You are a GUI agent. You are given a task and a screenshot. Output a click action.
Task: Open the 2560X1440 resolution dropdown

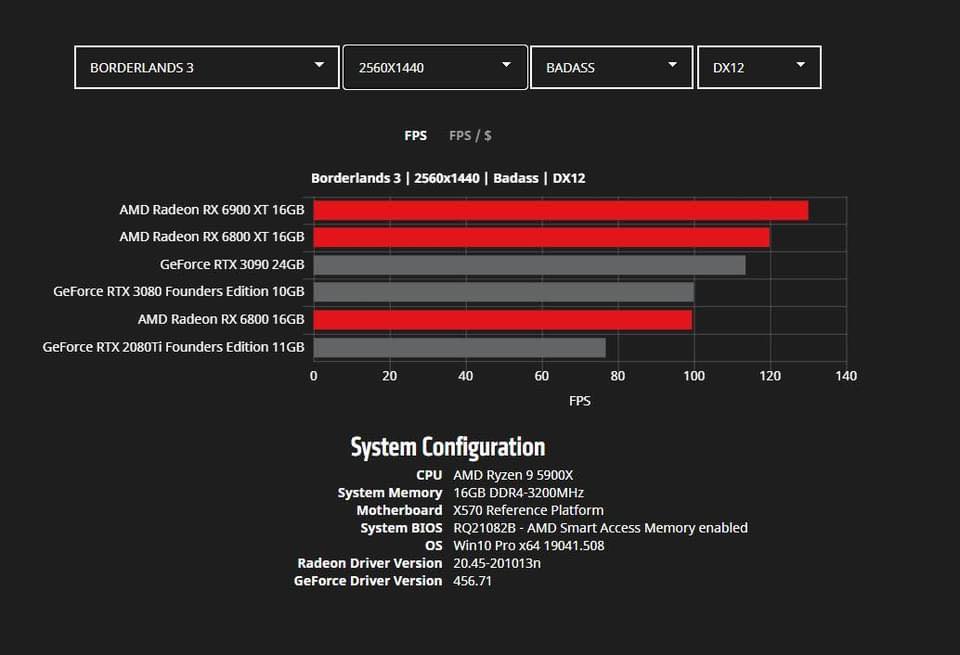[435, 67]
